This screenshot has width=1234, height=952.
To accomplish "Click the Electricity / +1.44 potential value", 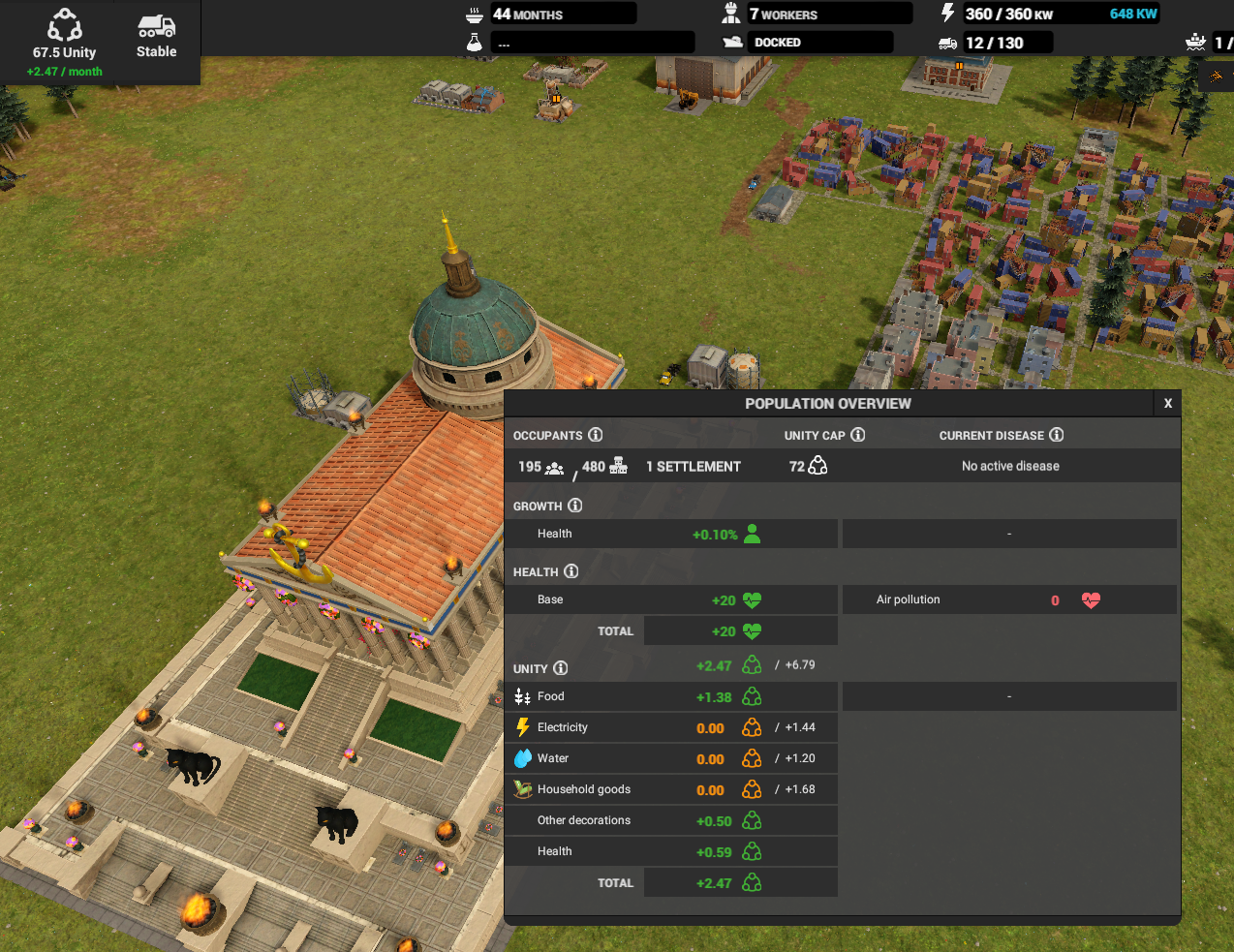I will point(795,727).
